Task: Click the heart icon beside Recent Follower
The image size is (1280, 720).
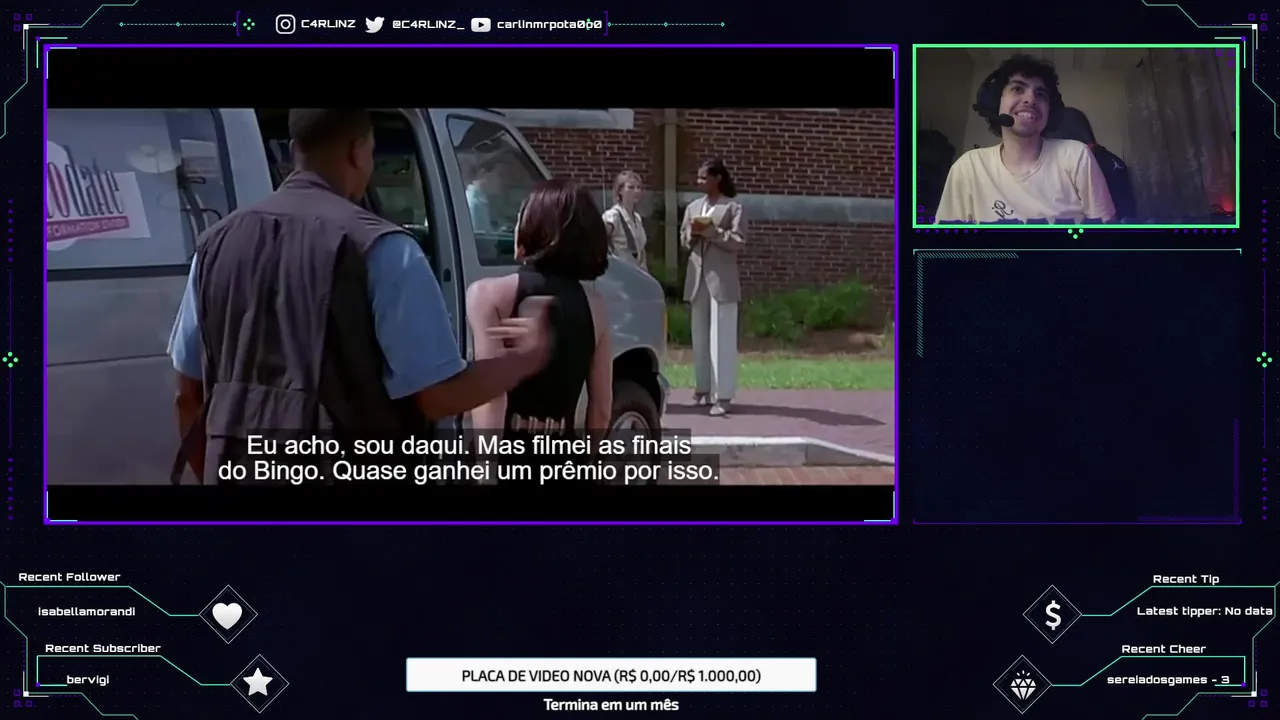Action: [x=227, y=615]
